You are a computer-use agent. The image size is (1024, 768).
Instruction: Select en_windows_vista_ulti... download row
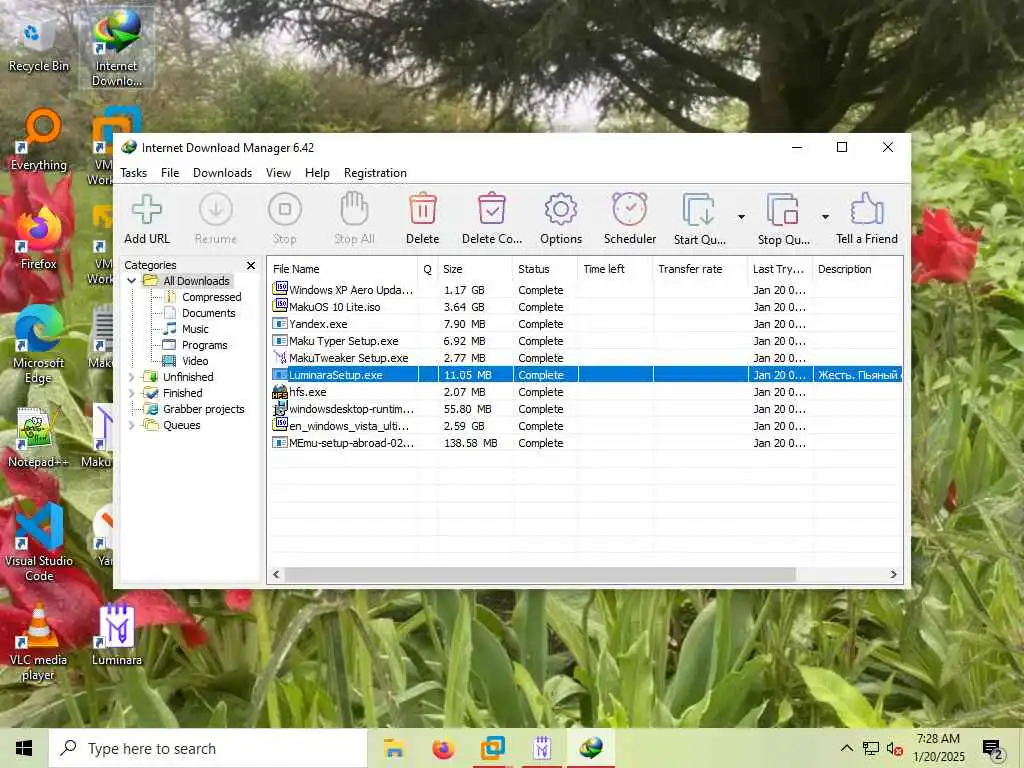(x=586, y=426)
